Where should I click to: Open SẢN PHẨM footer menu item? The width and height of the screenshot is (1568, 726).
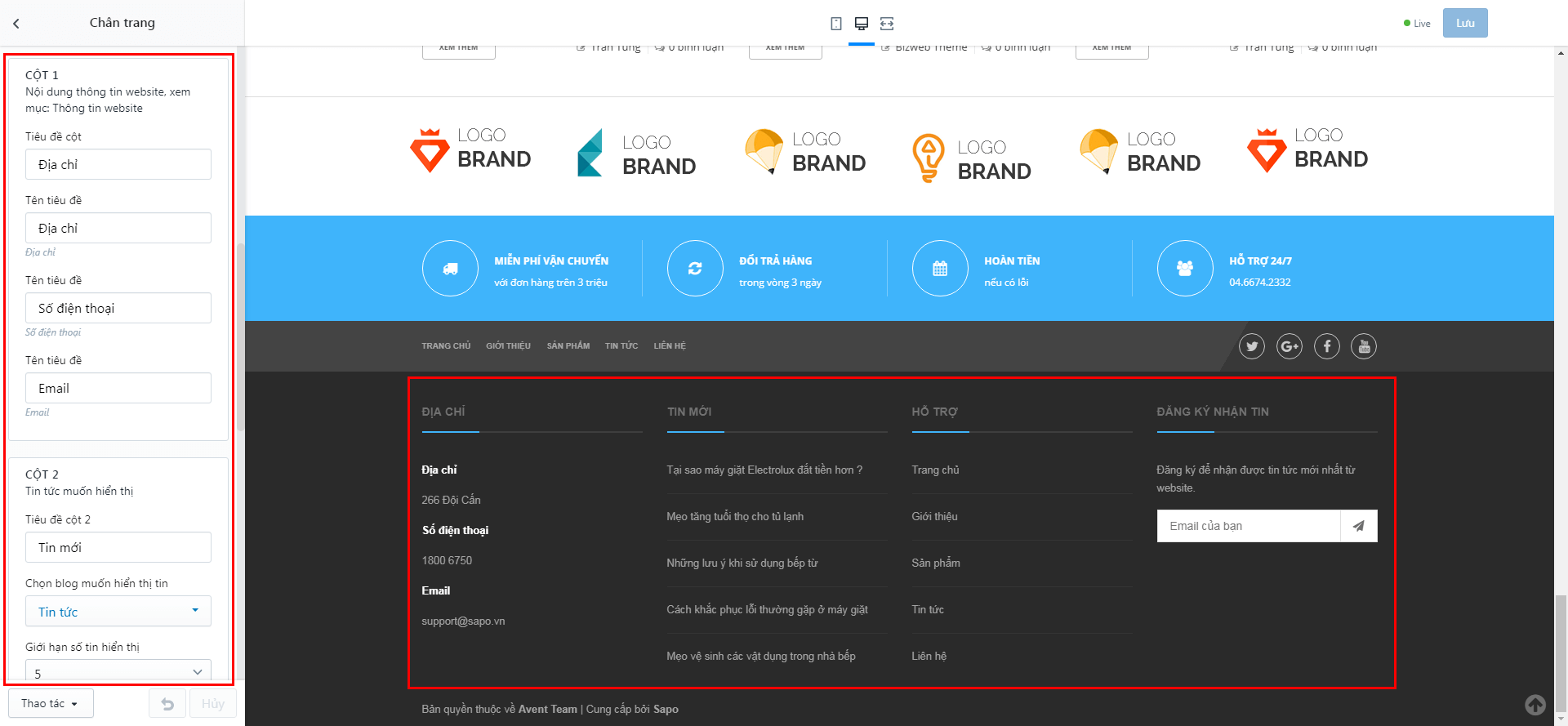coord(568,346)
